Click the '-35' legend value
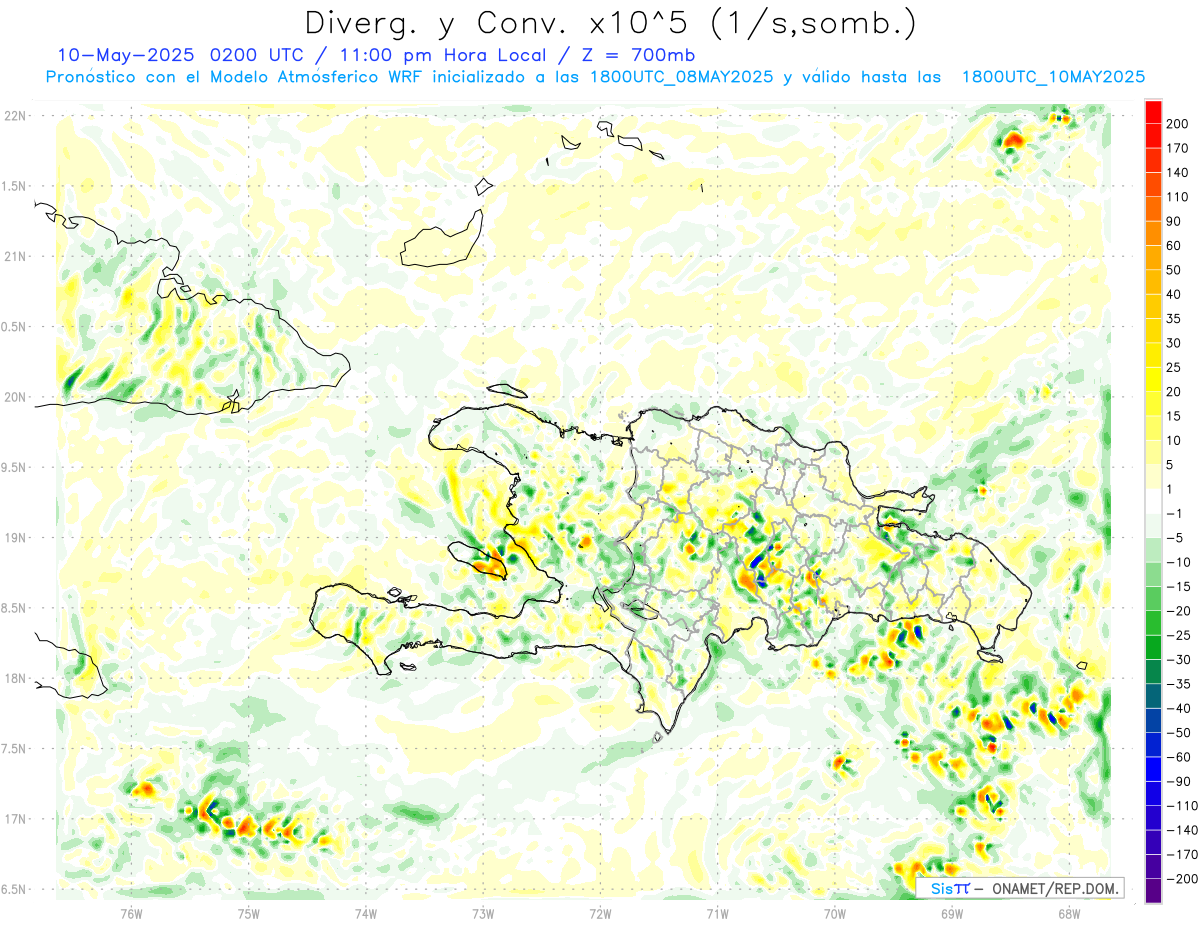The width and height of the screenshot is (1200, 927). pos(1178,684)
